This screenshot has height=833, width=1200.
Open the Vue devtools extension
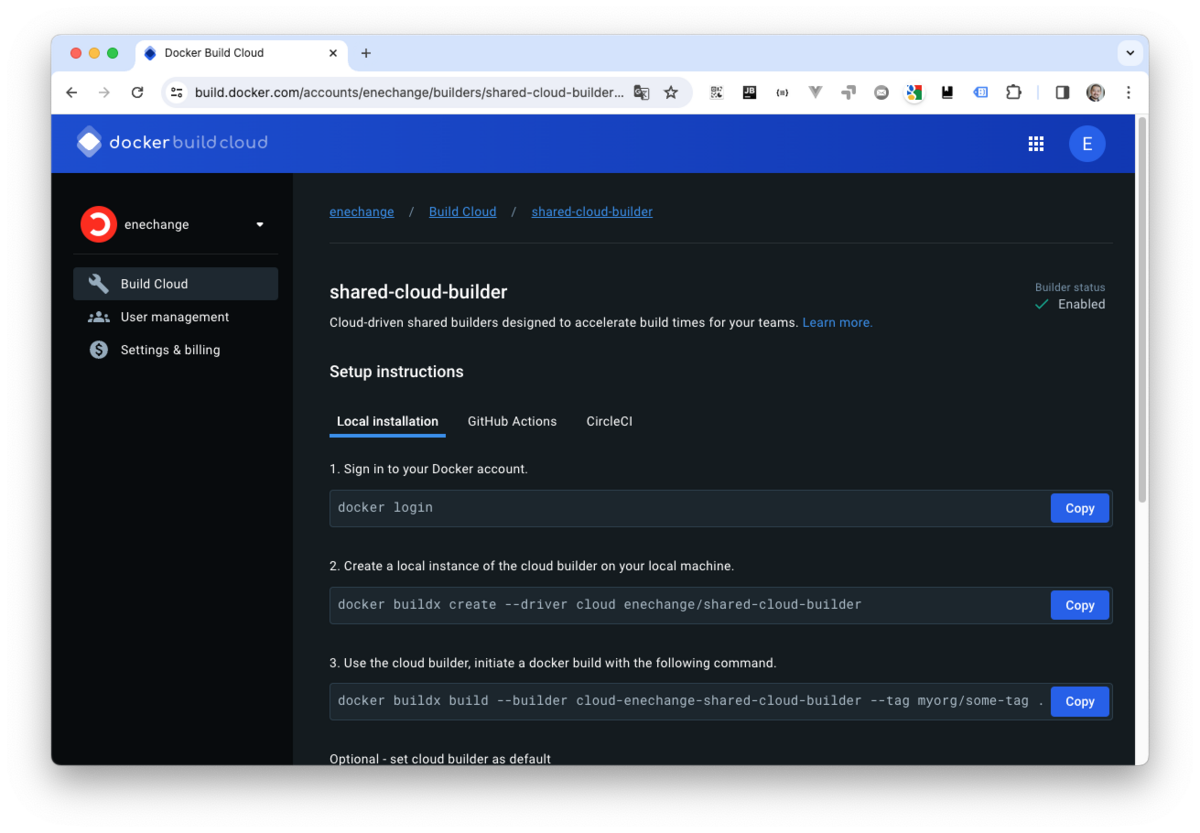point(815,92)
